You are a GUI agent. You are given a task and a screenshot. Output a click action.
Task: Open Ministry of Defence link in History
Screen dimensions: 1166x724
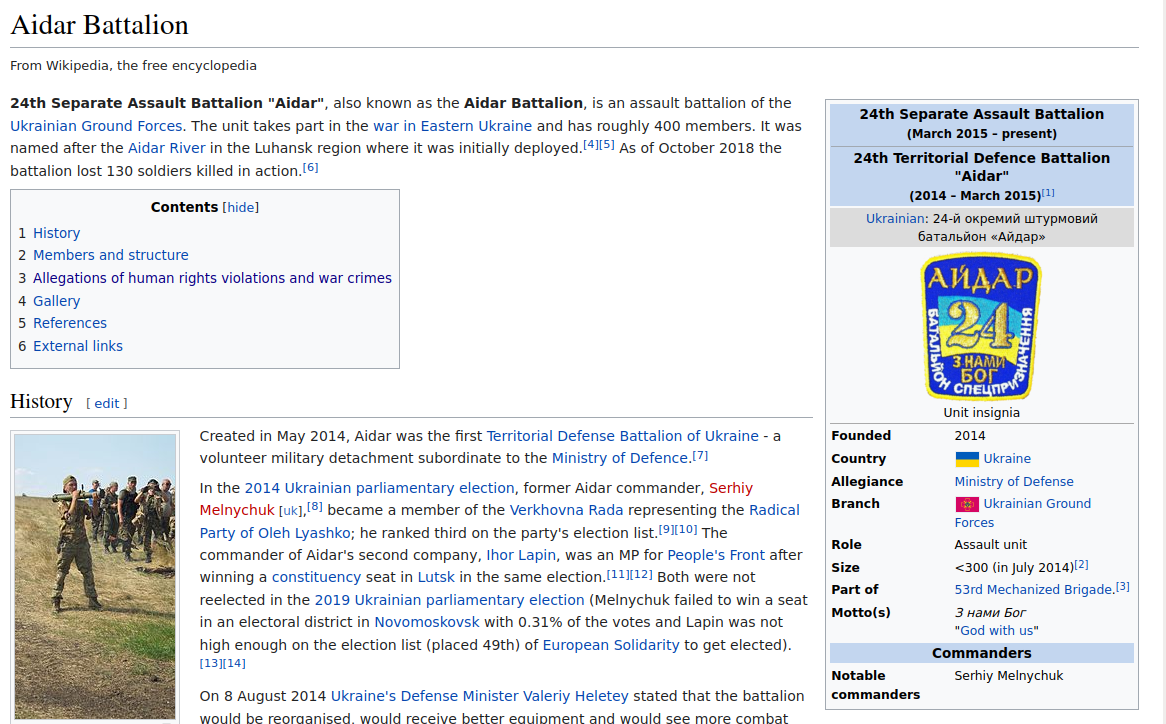tap(620, 459)
